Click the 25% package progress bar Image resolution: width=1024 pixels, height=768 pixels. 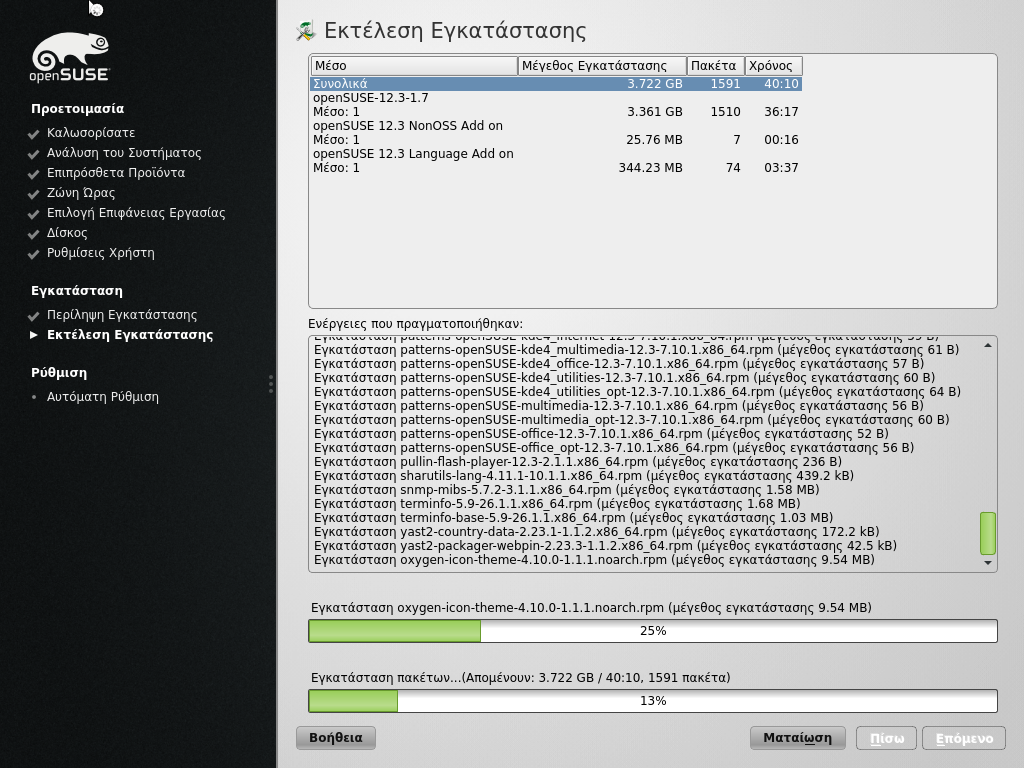point(652,631)
